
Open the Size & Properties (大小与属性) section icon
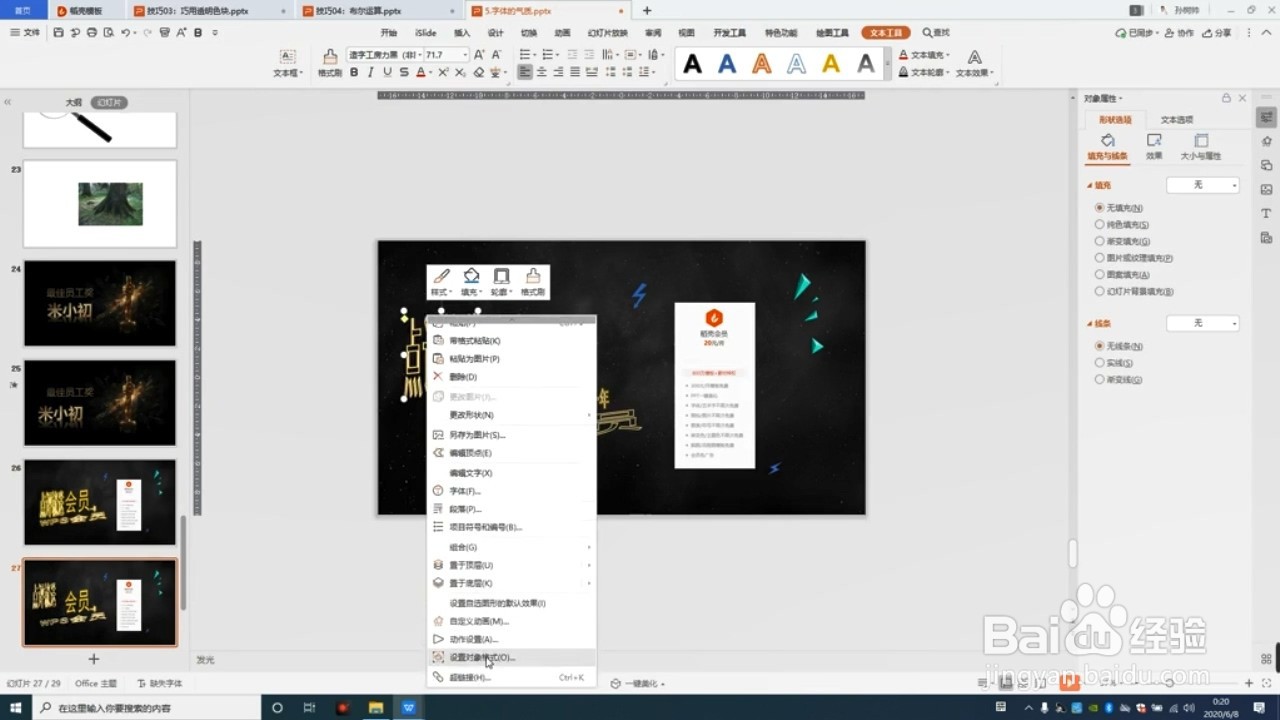(1201, 141)
